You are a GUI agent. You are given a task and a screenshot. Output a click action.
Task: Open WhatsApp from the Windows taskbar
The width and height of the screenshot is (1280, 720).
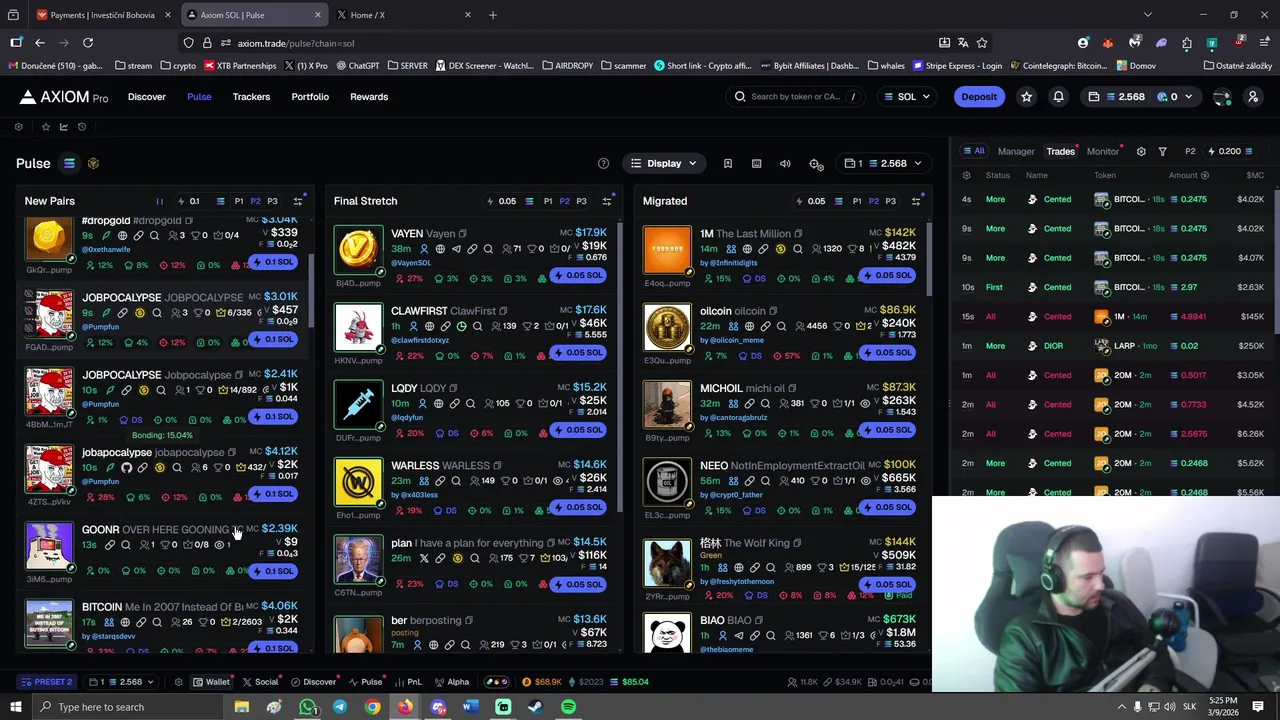pos(307,707)
